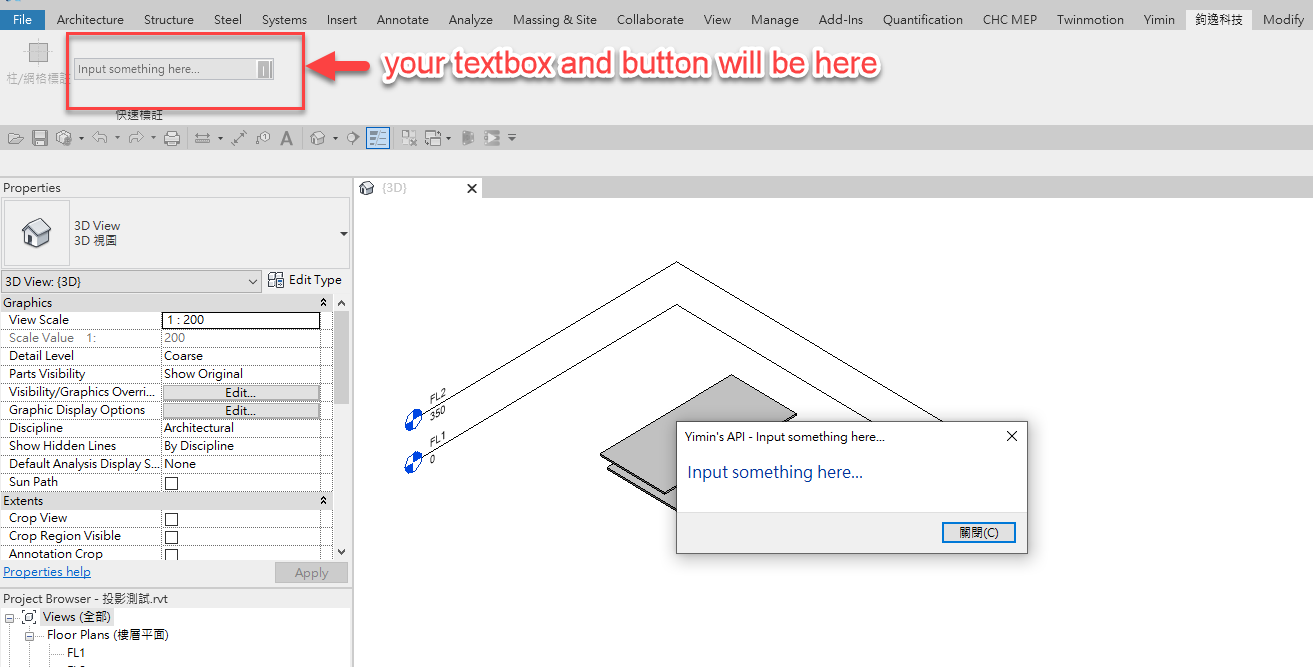Click the Print icon
Image resolution: width=1313 pixels, height=667 pixels.
[x=172, y=138]
